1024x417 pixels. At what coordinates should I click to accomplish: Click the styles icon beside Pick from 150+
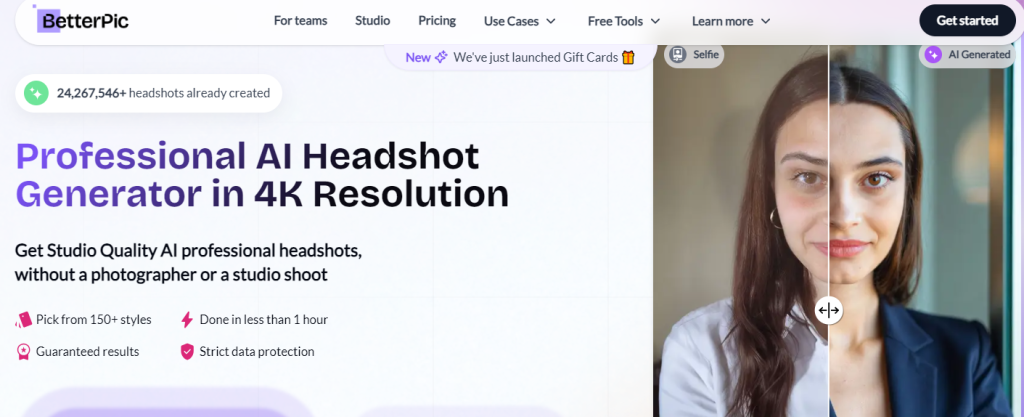tap(24, 320)
